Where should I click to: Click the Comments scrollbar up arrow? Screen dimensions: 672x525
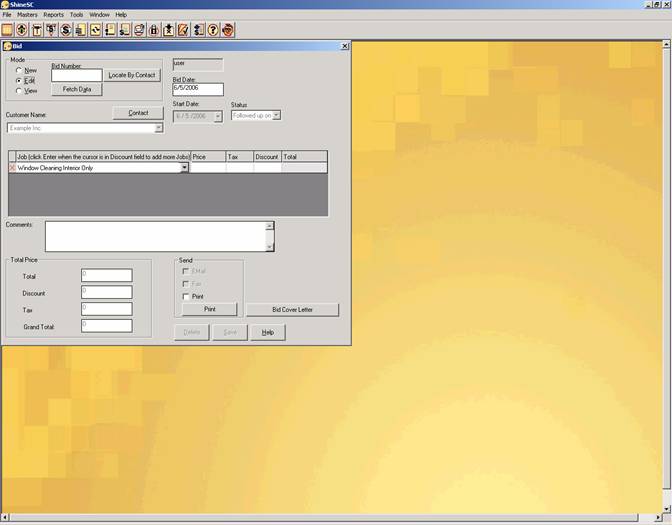coord(270,226)
